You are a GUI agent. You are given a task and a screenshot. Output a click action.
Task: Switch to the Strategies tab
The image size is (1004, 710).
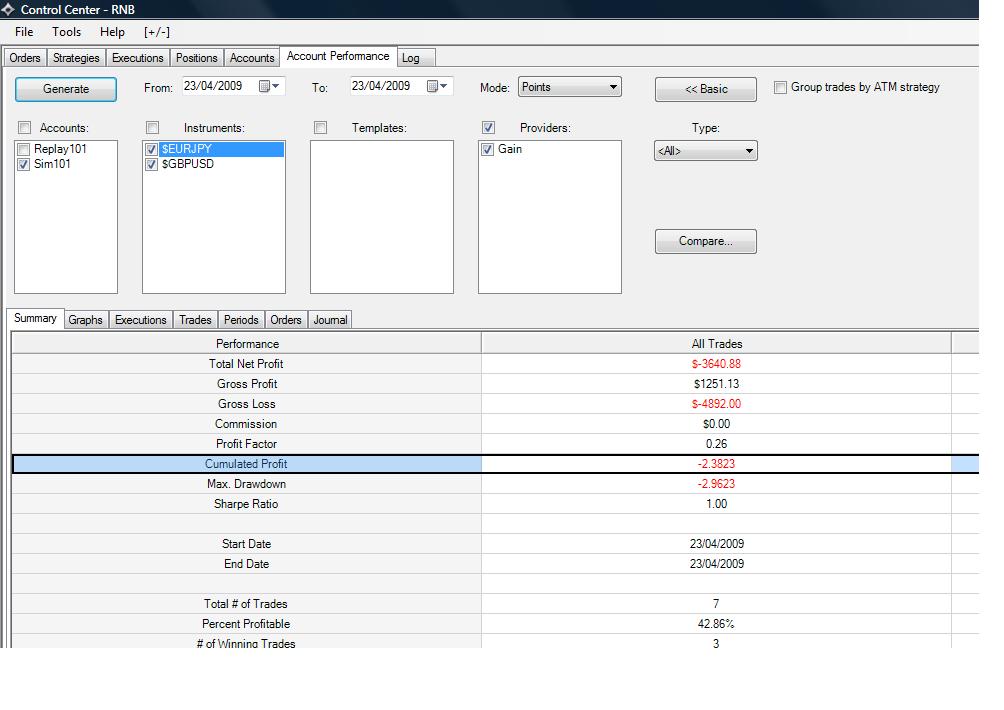pos(76,58)
